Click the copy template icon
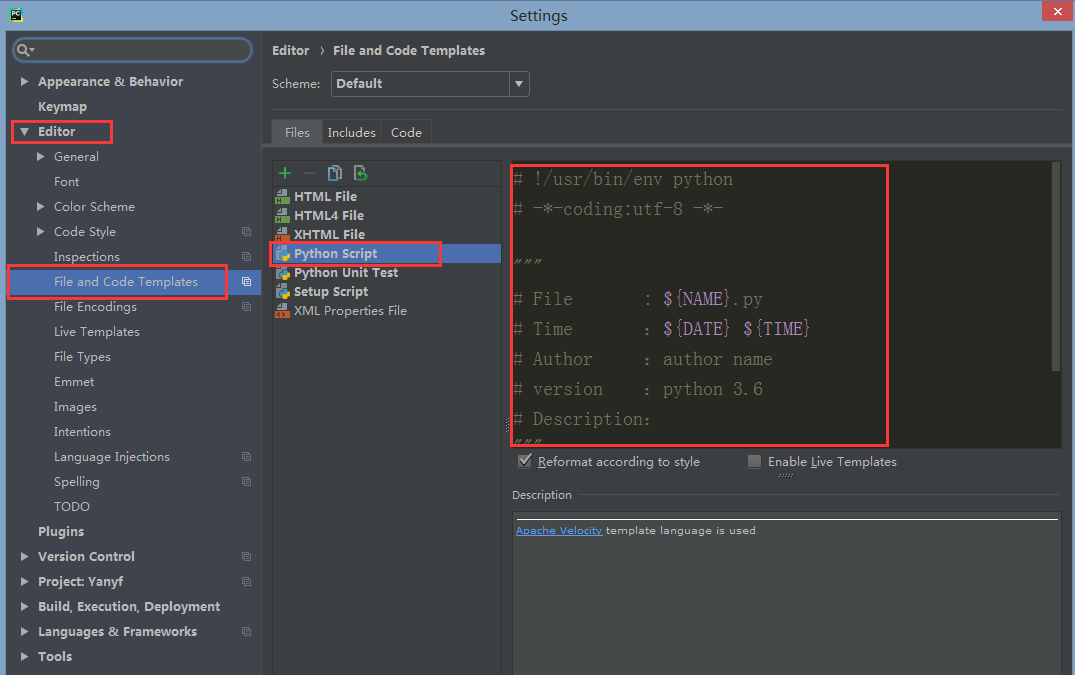Viewport: 1075px width, 675px height. coord(335,173)
